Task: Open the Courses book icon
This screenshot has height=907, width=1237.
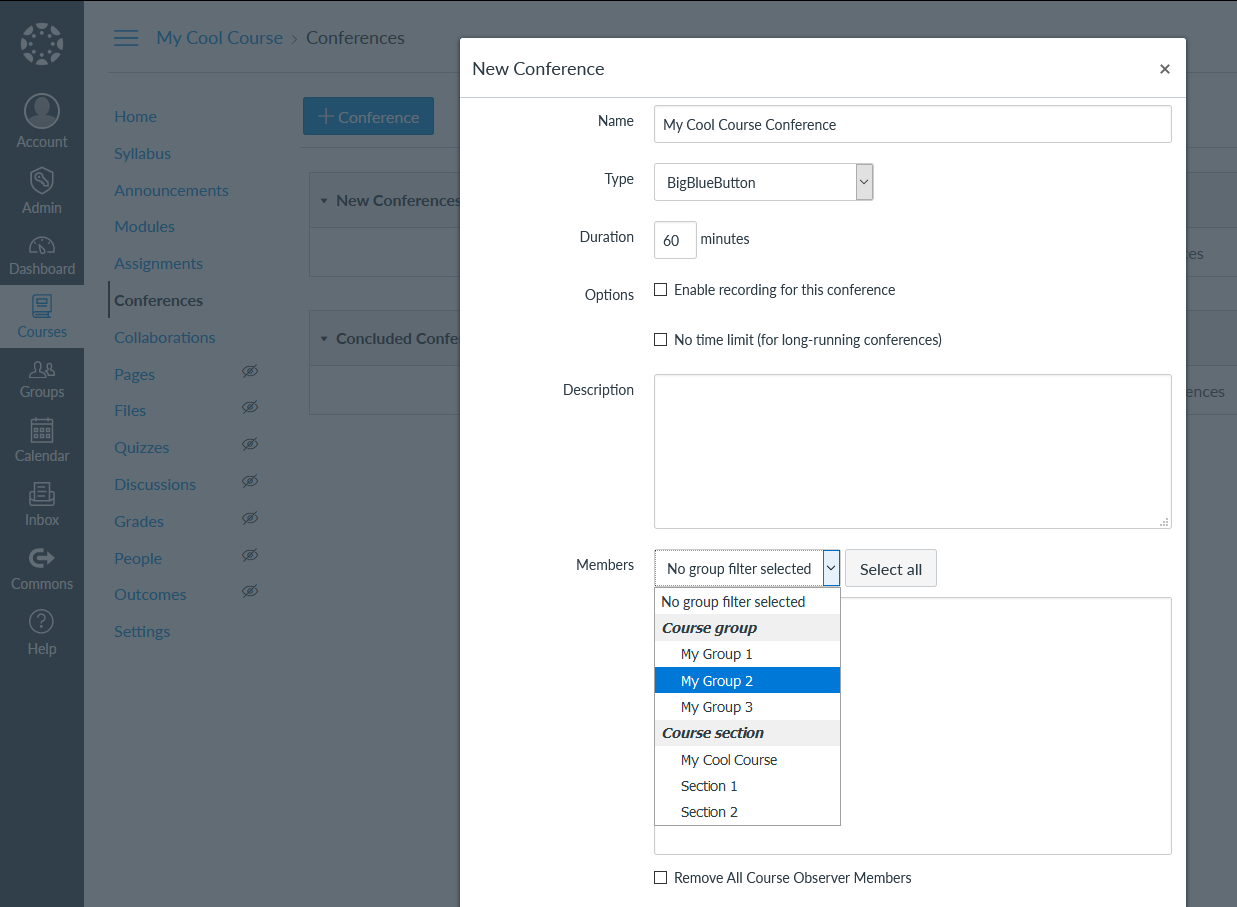Action: click(42, 306)
